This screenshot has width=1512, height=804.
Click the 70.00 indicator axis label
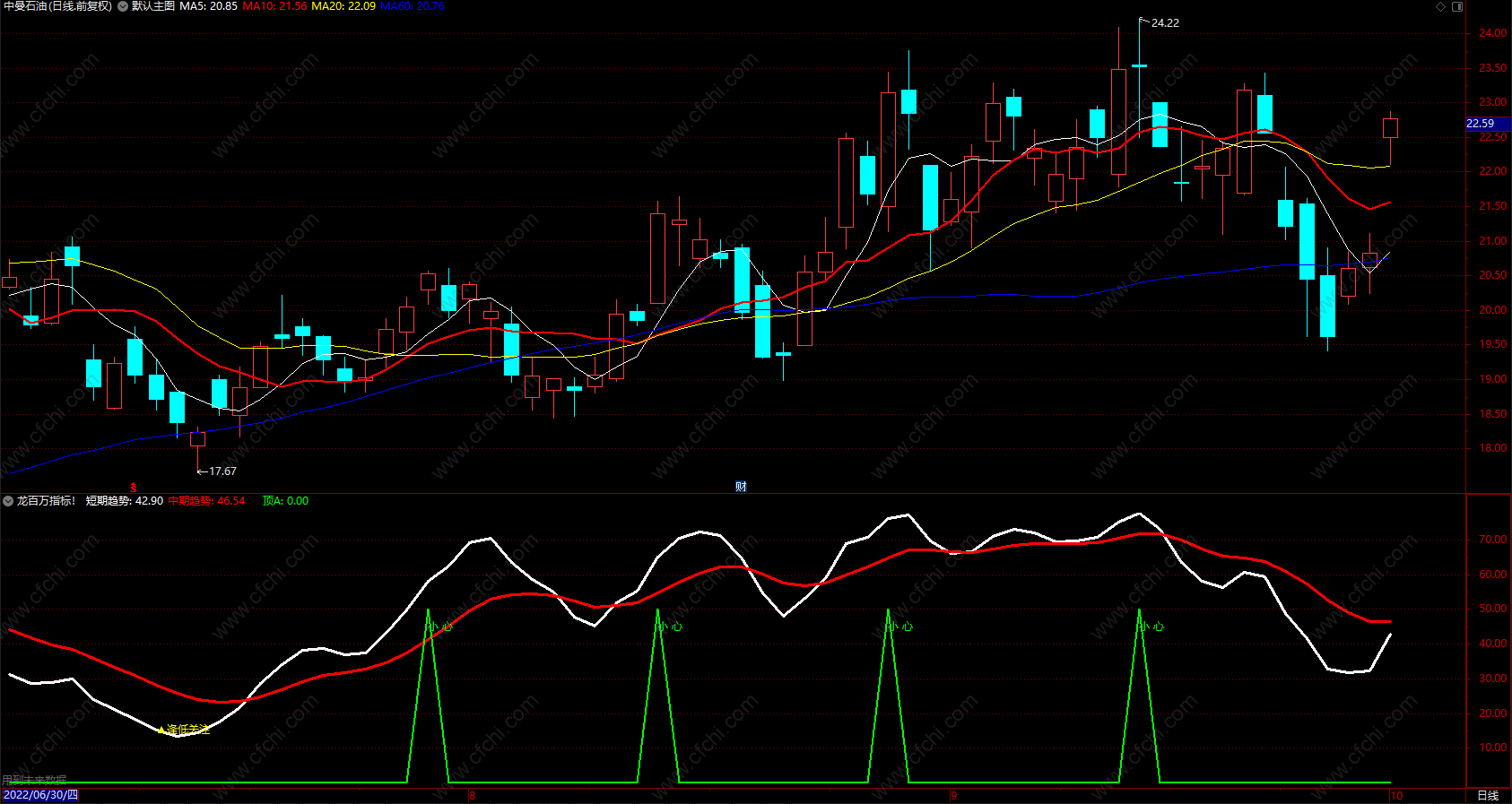point(1493,540)
